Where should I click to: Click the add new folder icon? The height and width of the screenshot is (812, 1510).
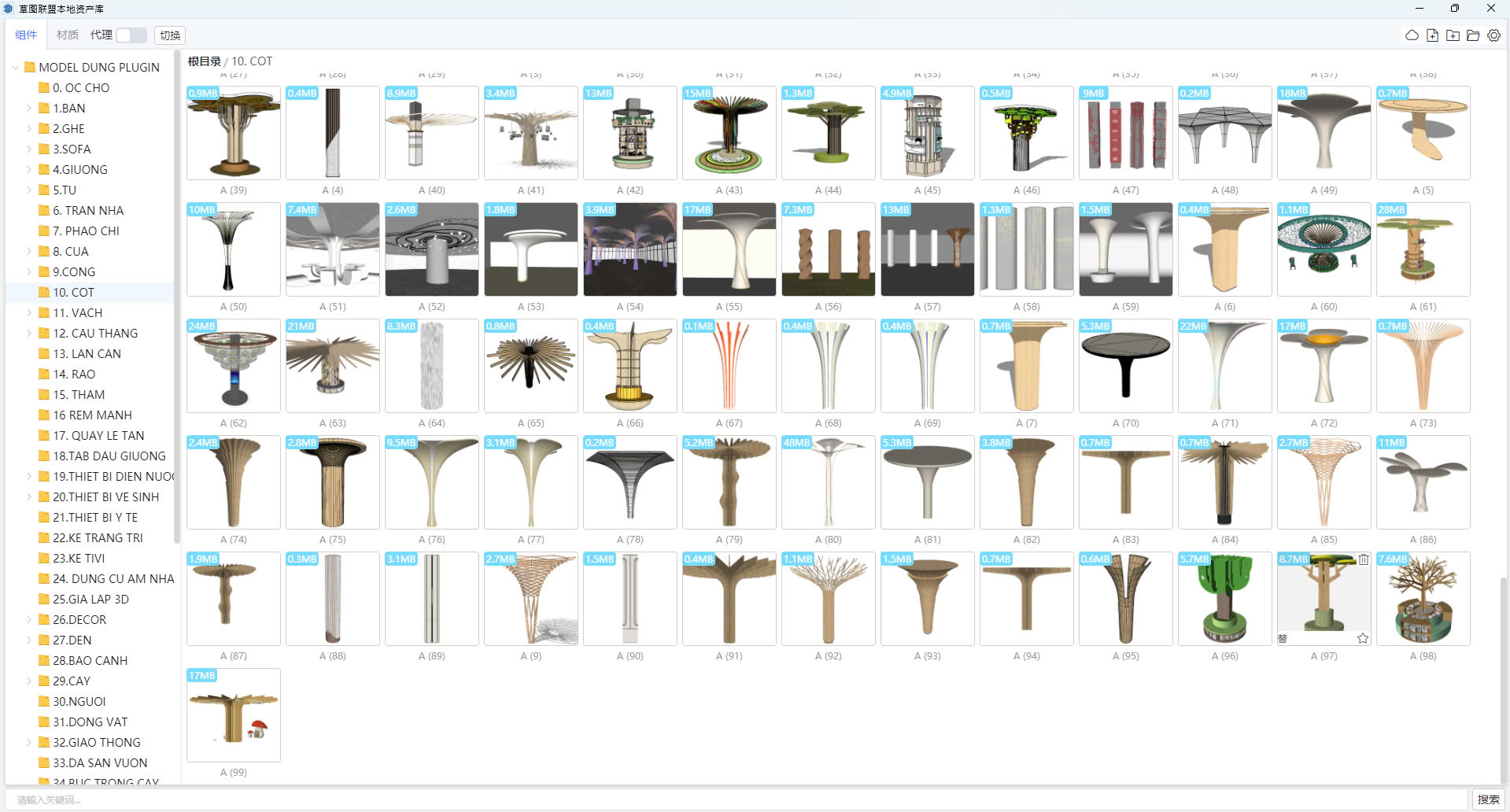pos(1453,35)
